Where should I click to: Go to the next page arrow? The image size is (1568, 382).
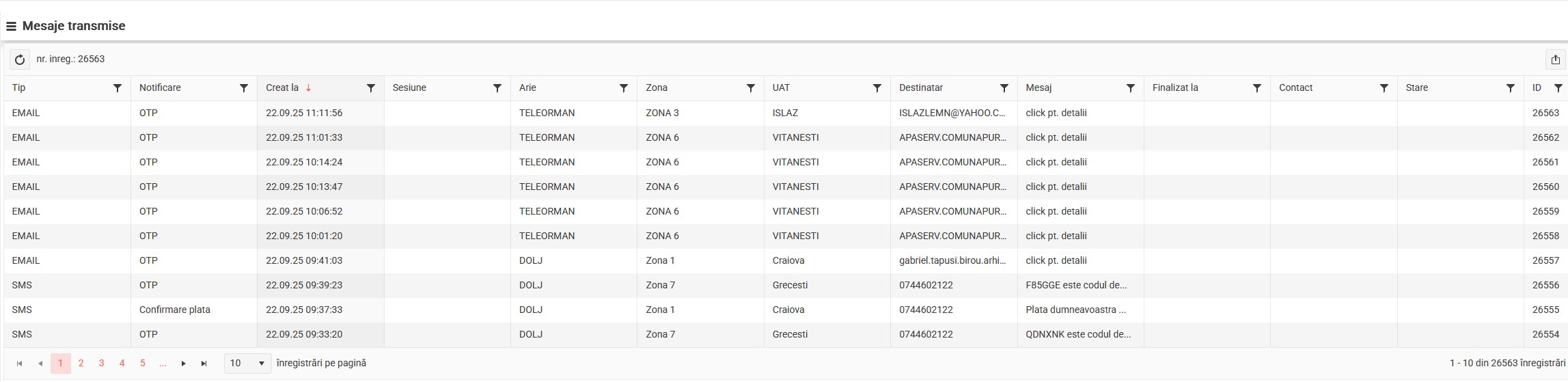(x=183, y=364)
